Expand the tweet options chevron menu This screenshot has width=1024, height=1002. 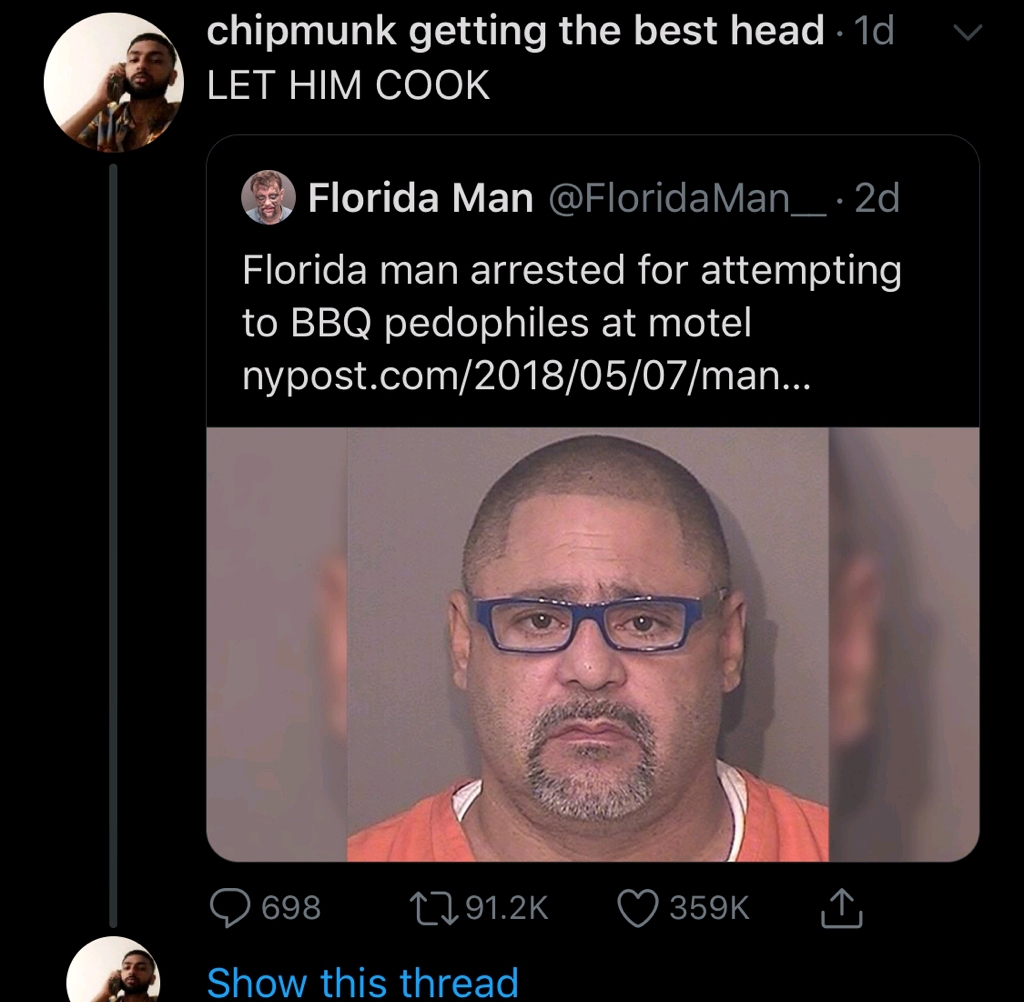click(964, 34)
